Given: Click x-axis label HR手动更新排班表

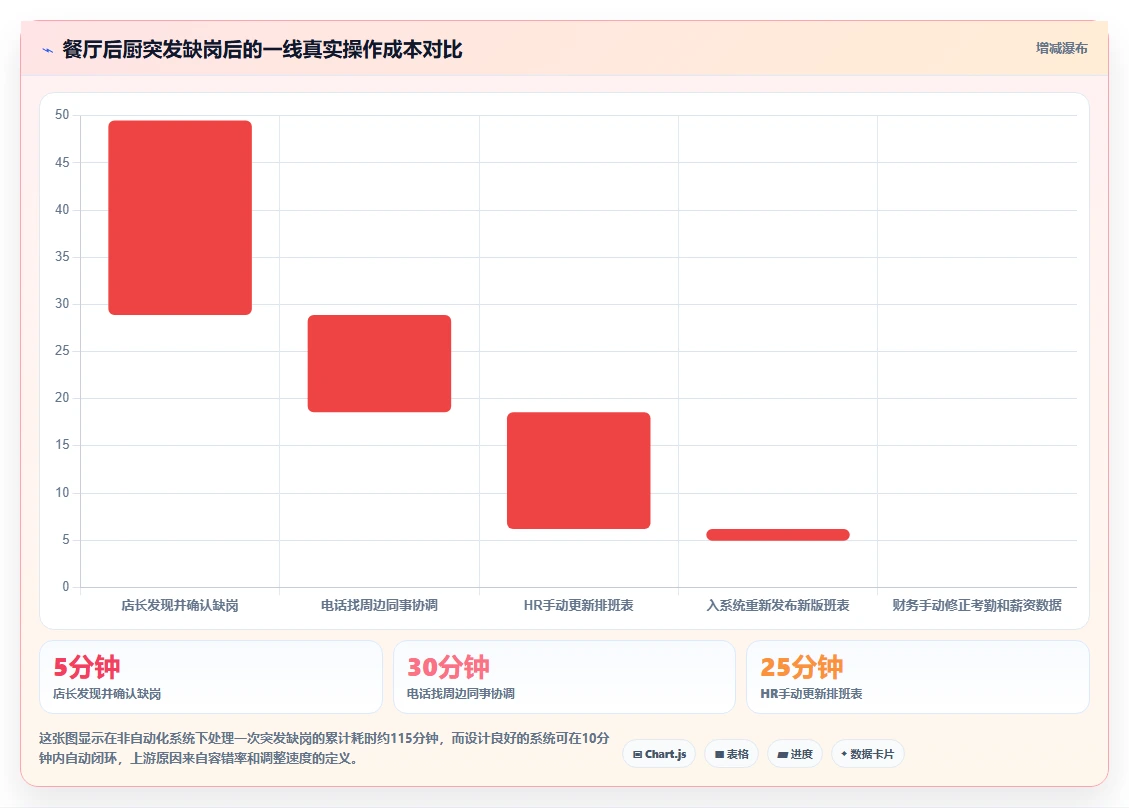Looking at the screenshot, I should (579, 605).
